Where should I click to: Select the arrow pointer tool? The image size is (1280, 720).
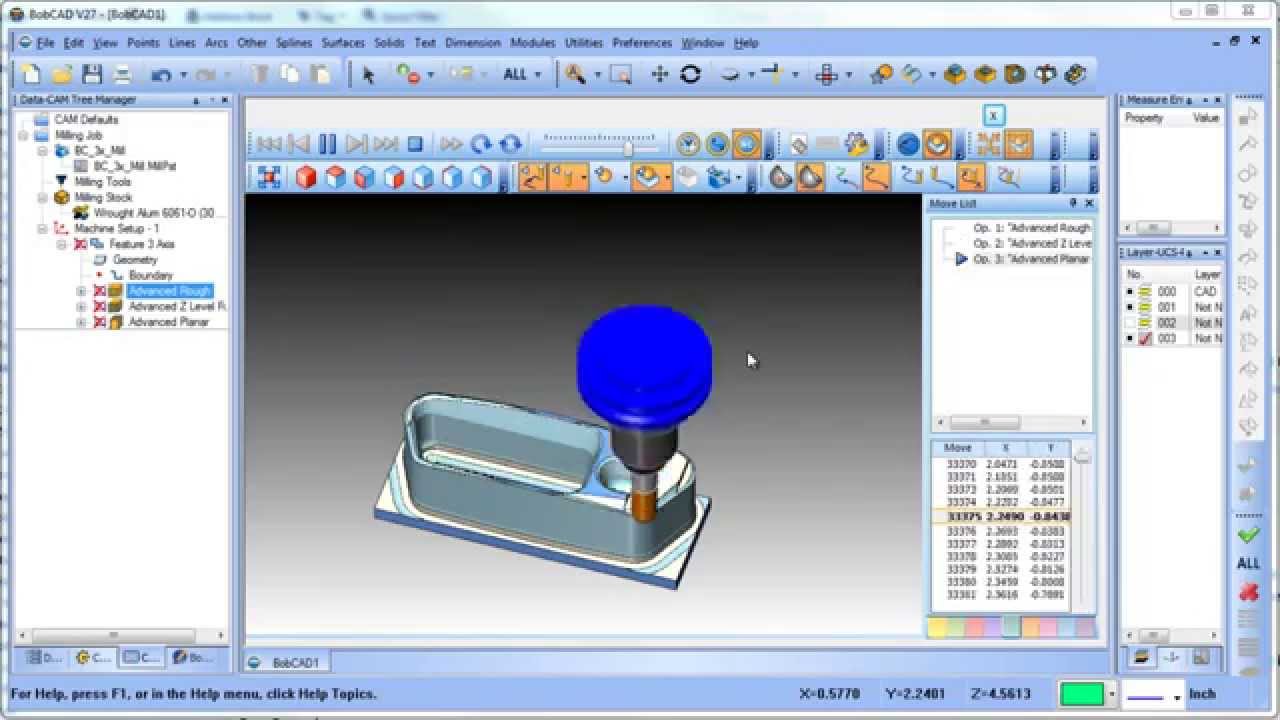[368, 74]
